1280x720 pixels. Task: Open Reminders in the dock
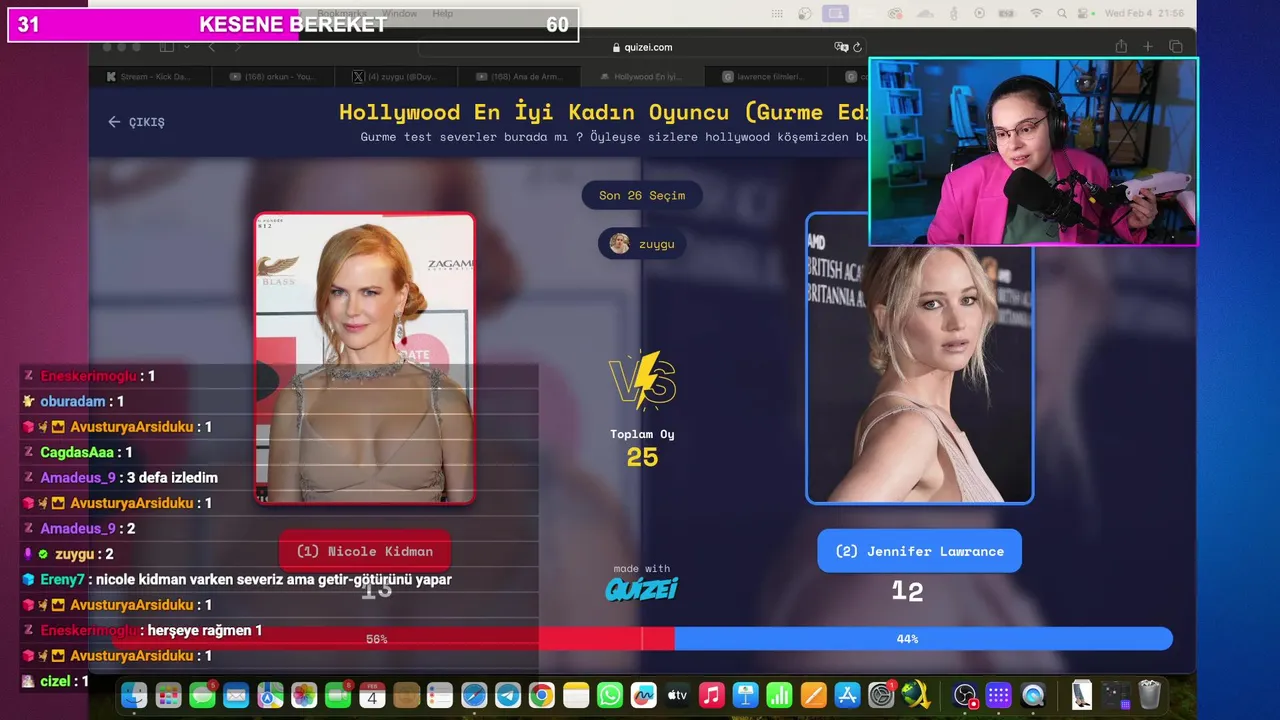coord(440,695)
